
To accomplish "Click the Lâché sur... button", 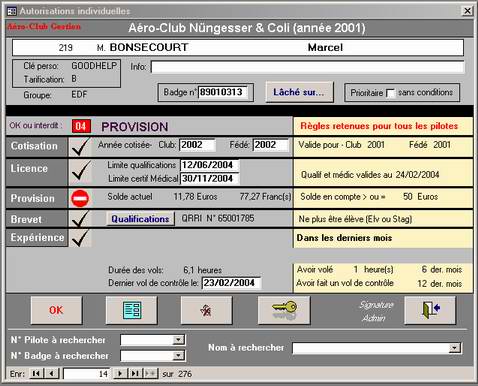I will [x=299, y=92].
